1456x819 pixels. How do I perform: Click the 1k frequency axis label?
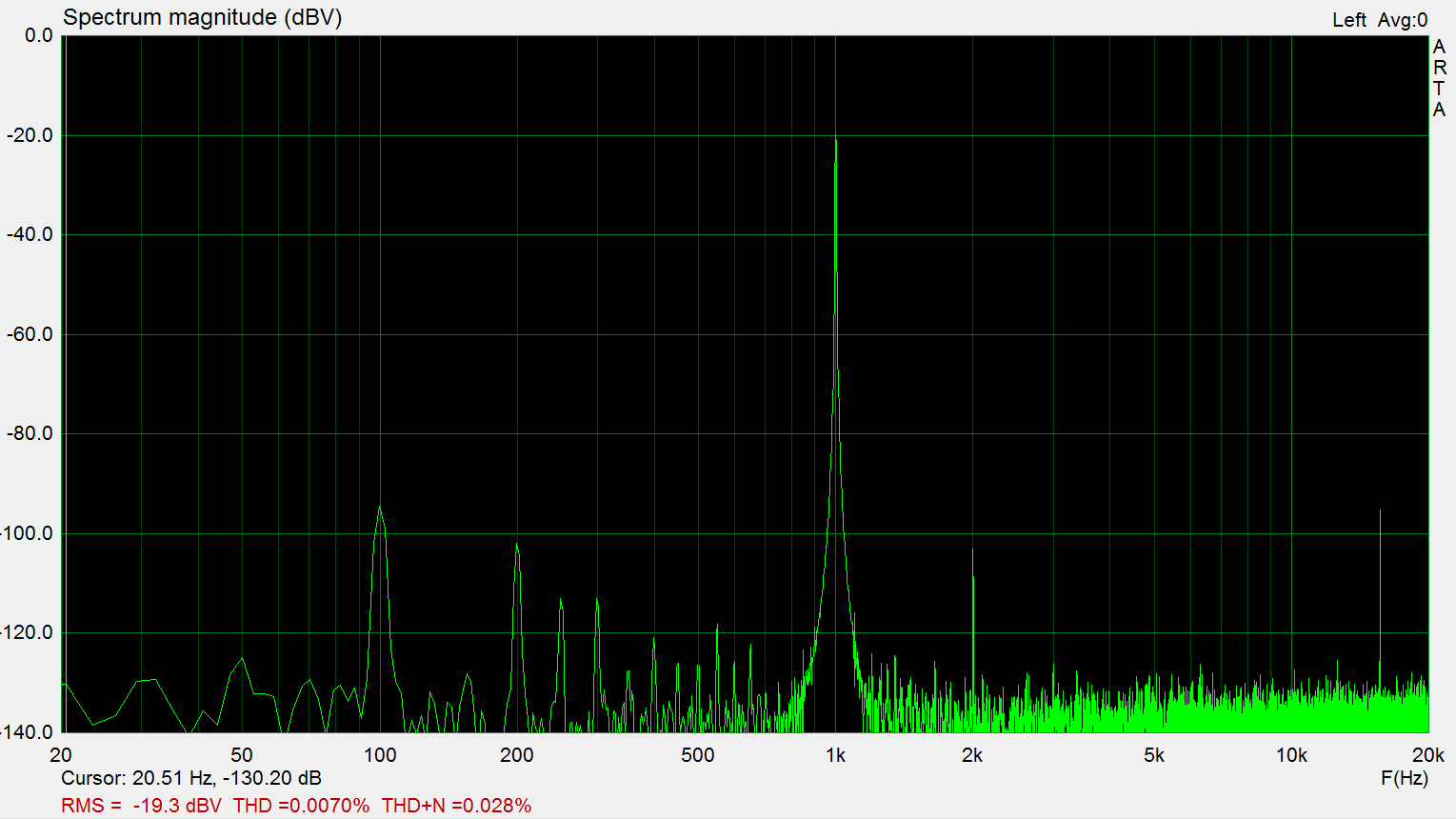(835, 755)
